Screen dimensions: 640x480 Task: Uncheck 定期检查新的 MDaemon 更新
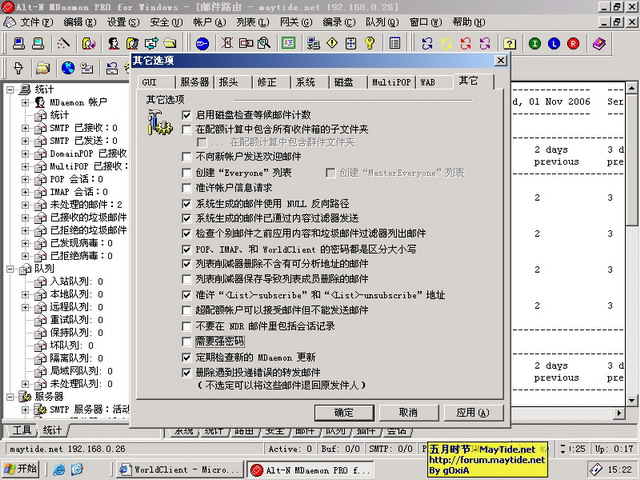click(x=187, y=358)
